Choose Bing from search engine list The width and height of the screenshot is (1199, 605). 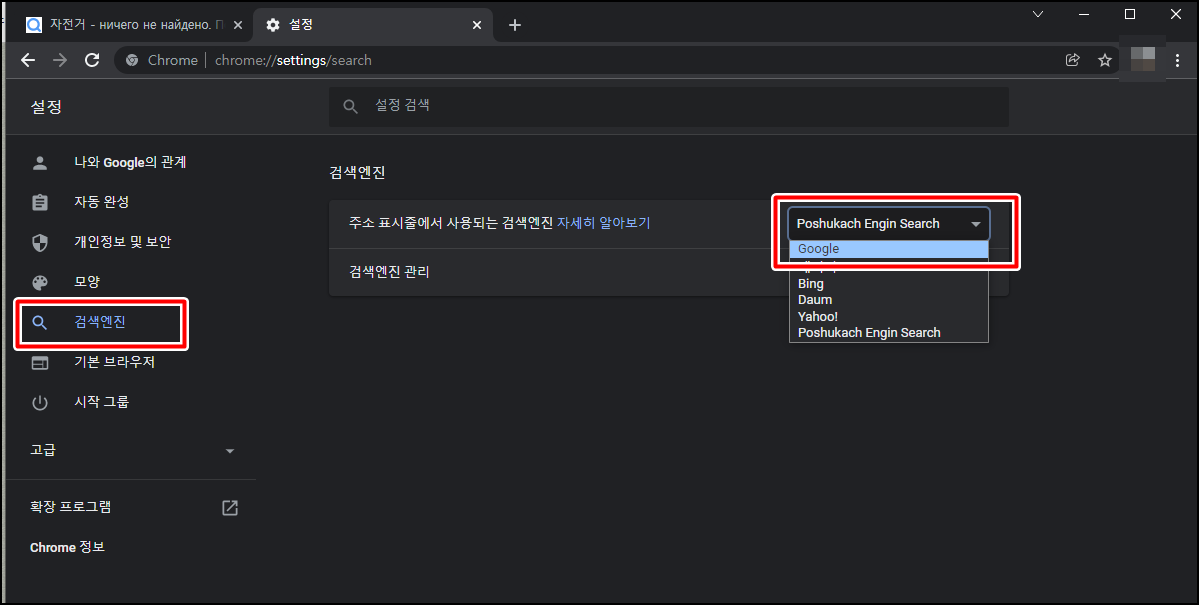point(889,283)
